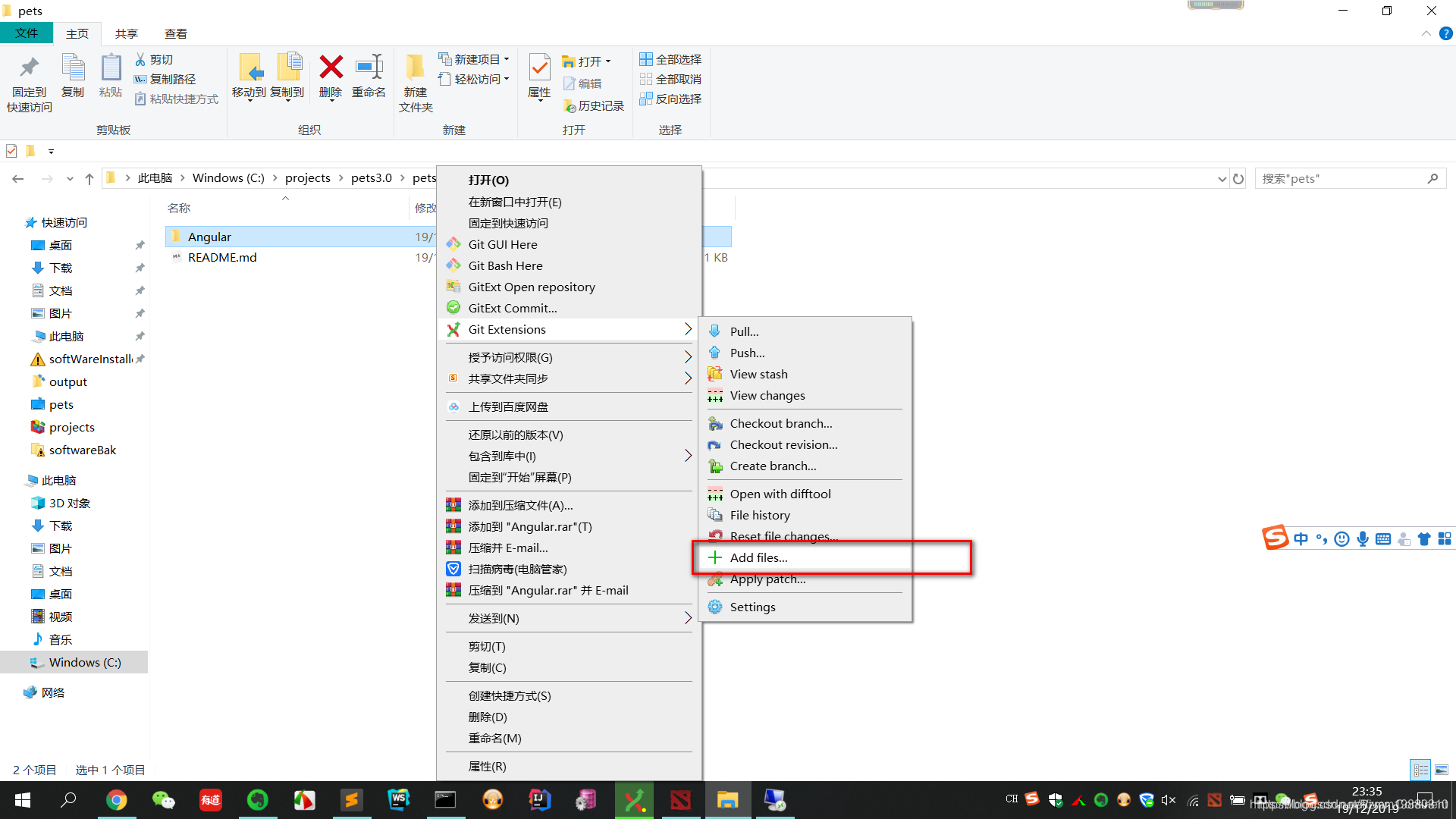
Task: Mute sound via the speaker tray icon
Action: tap(1169, 799)
